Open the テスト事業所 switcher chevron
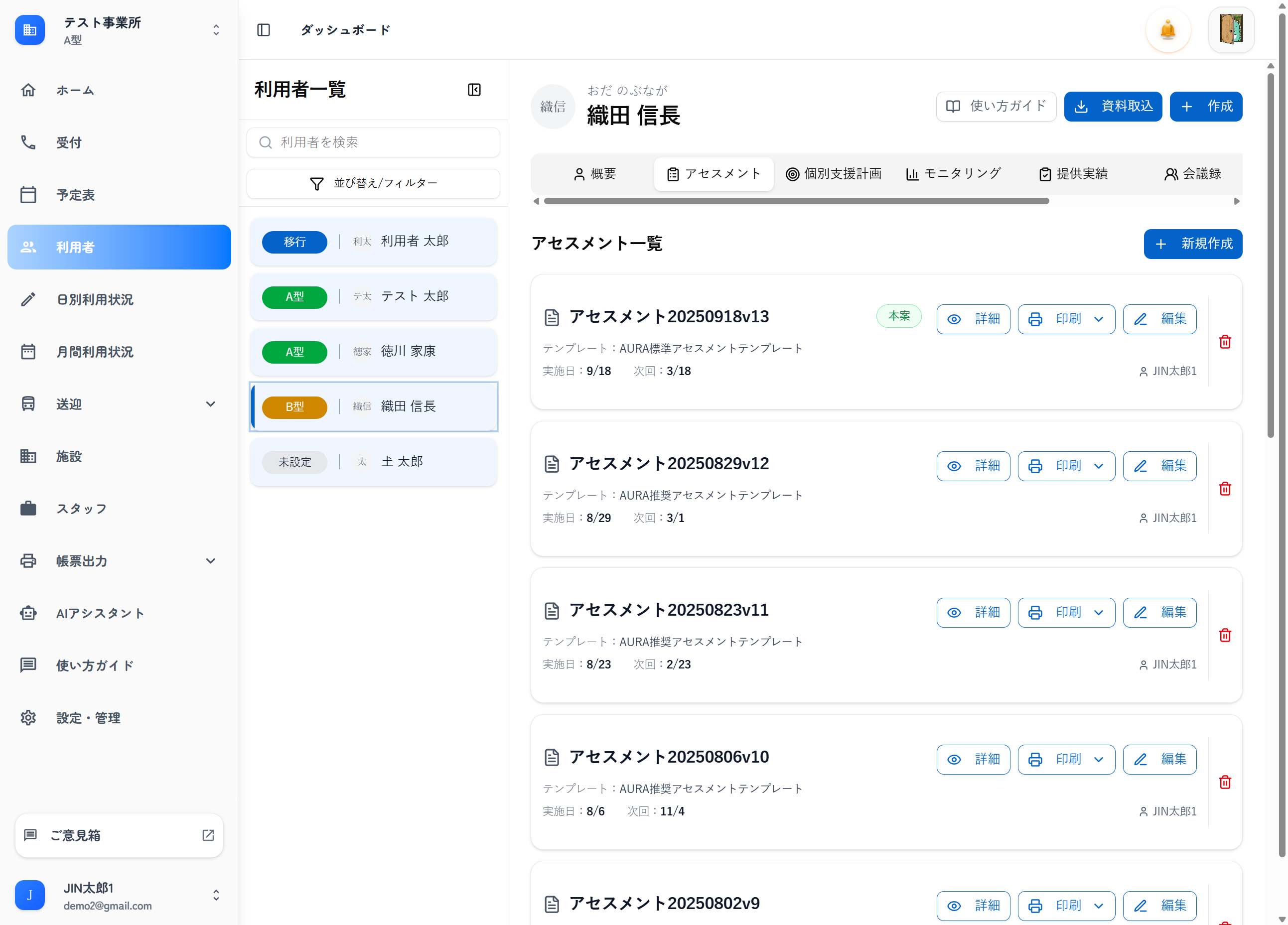Screen dimensions: 1288x925 (x=216, y=29)
